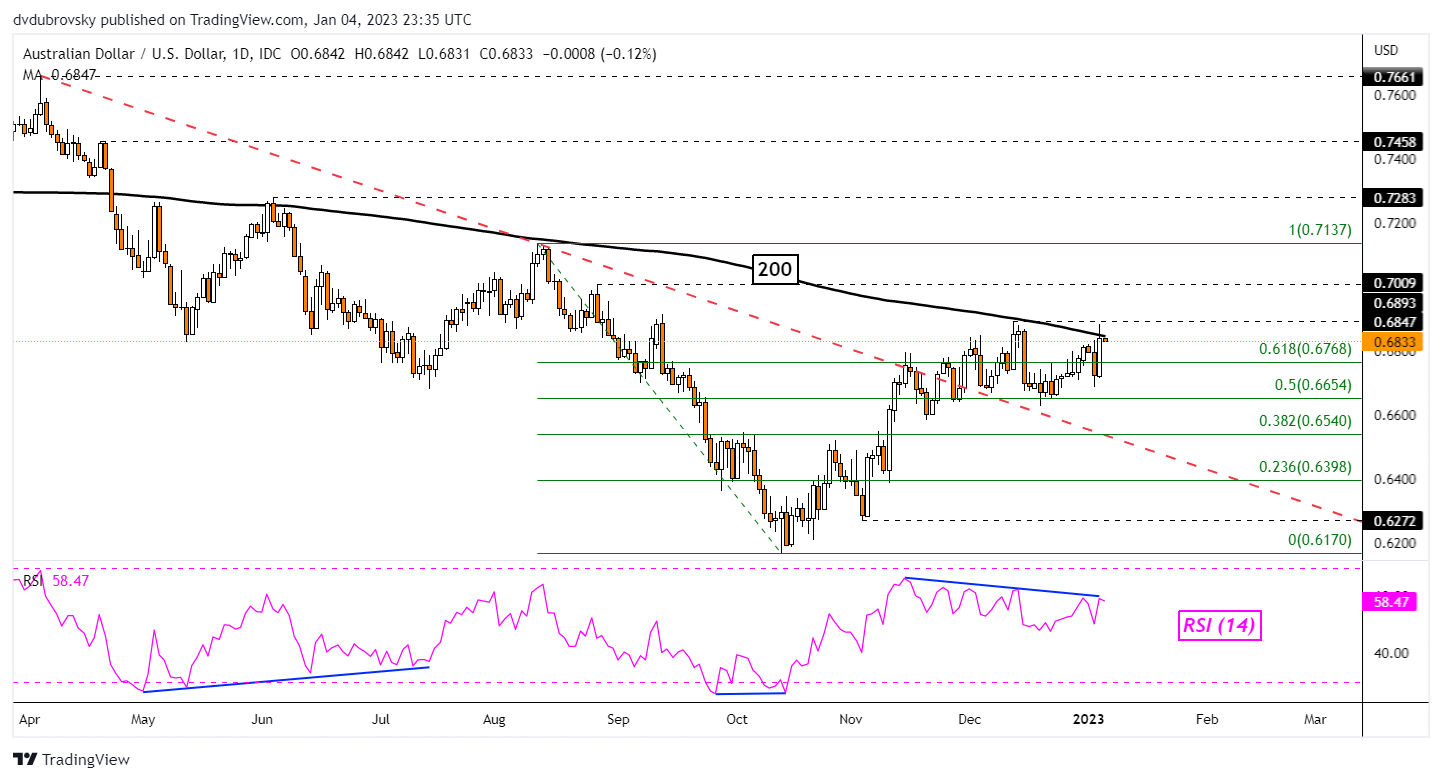Click the 2023 label on time axis
Image resolution: width=1442 pixels, height=781 pixels.
(x=1088, y=719)
